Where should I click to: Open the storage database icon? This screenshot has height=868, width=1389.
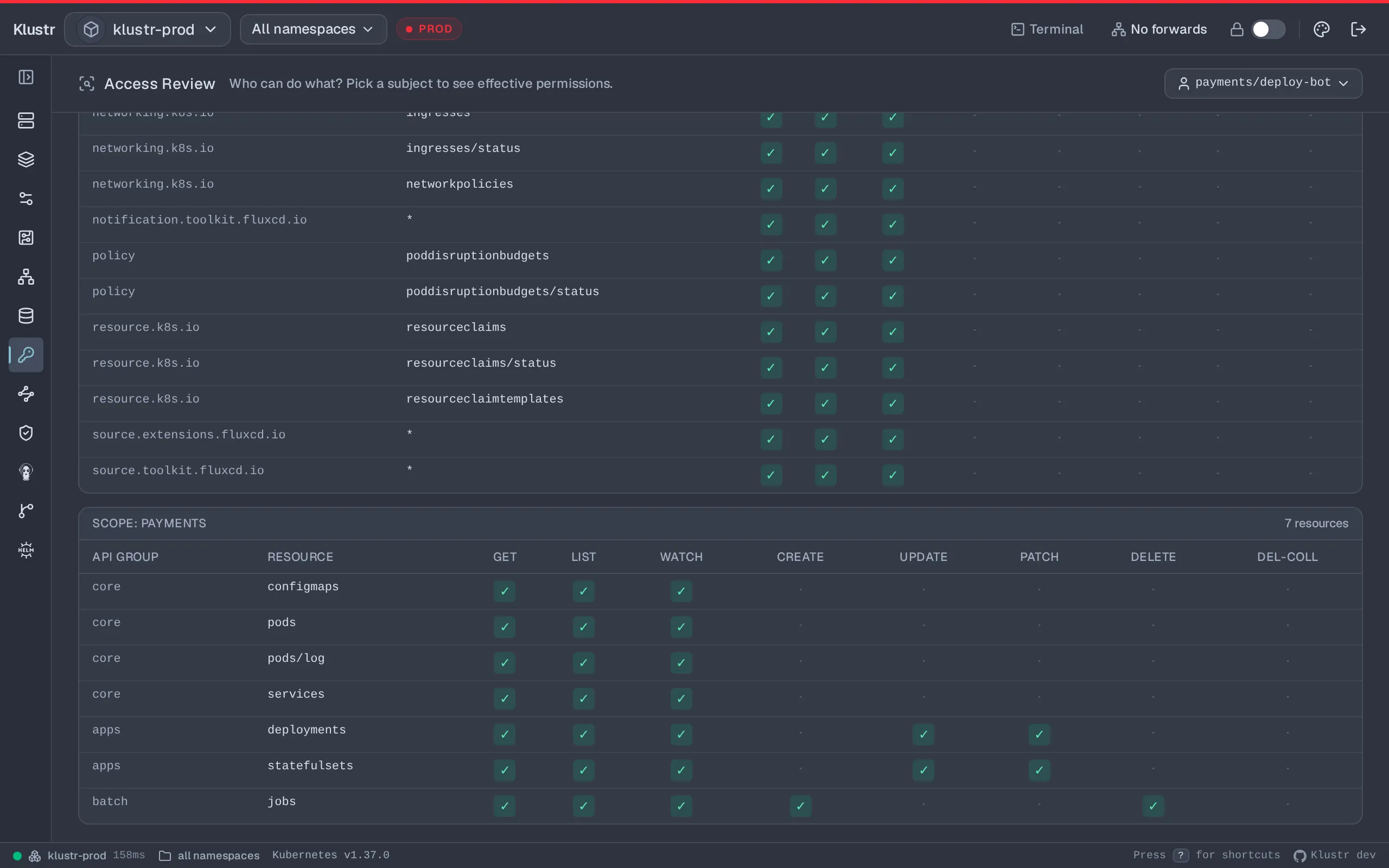(x=26, y=316)
